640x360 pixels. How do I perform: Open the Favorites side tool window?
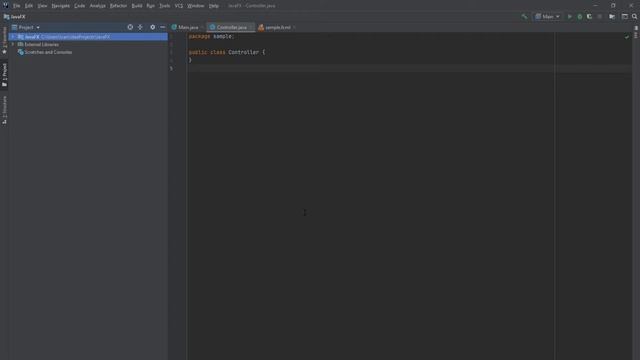coord(4,40)
